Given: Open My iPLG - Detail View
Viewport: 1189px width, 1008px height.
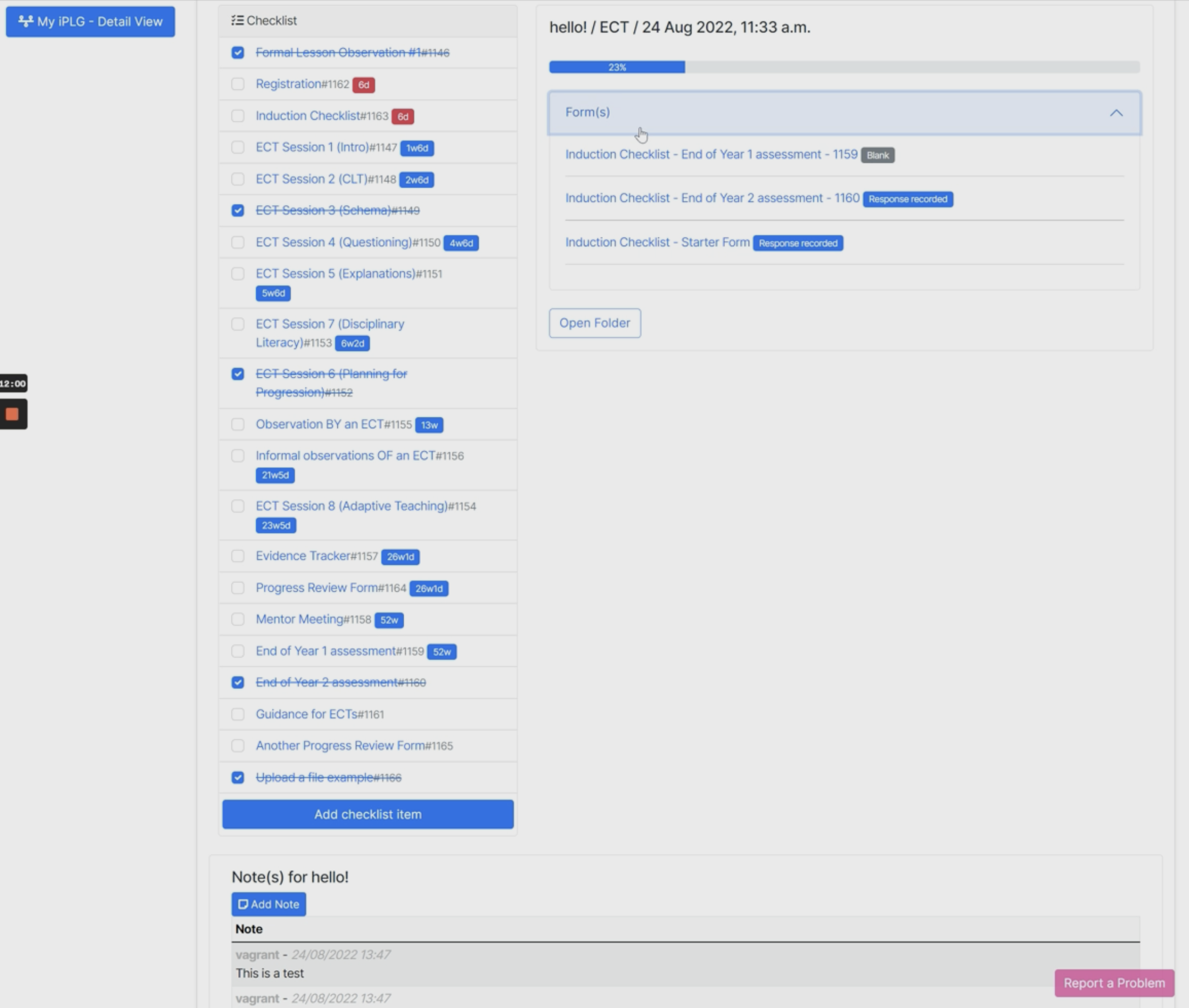Looking at the screenshot, I should (90, 22).
